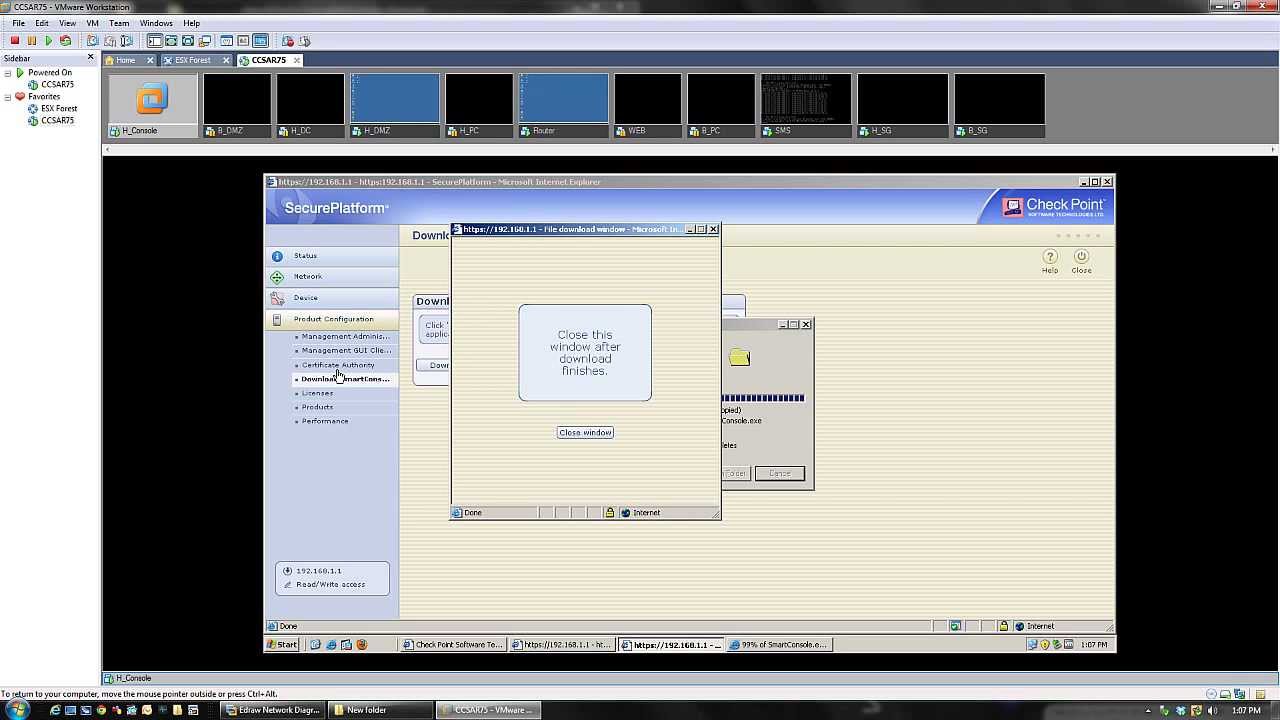Click the Revert Snapshot toolbar icon
1280x720 pixels.
click(x=109, y=41)
